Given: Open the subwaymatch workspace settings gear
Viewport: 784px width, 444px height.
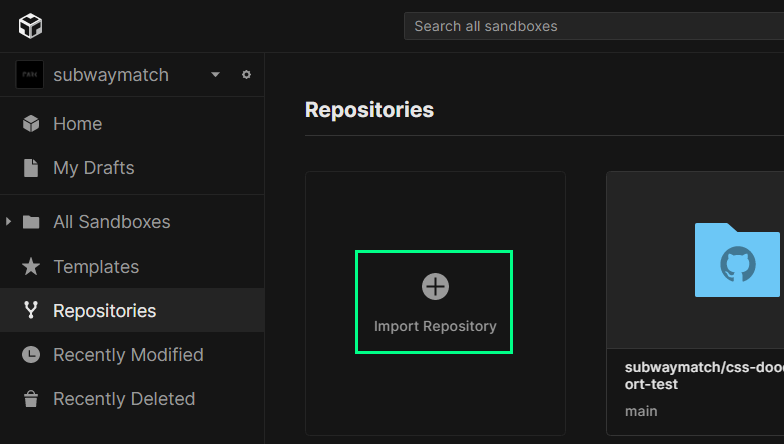Looking at the screenshot, I should tap(246, 74).
